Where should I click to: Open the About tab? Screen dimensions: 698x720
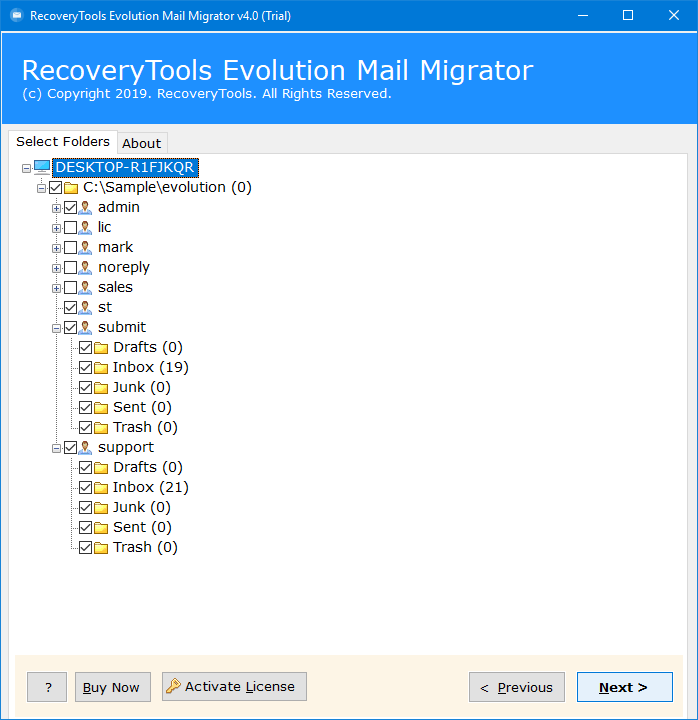pos(142,143)
